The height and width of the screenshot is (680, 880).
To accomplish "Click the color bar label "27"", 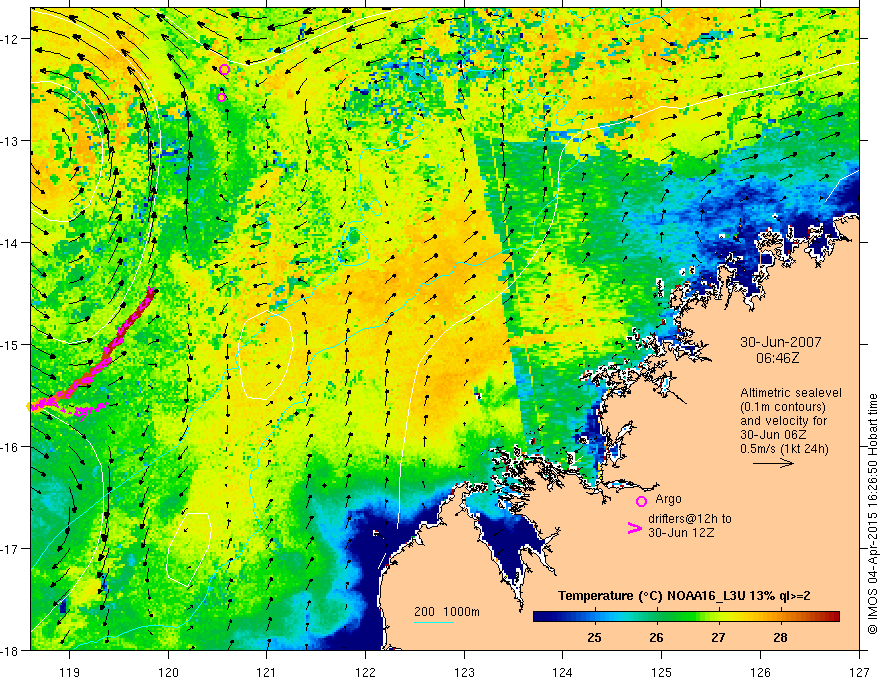I will [x=718, y=638].
